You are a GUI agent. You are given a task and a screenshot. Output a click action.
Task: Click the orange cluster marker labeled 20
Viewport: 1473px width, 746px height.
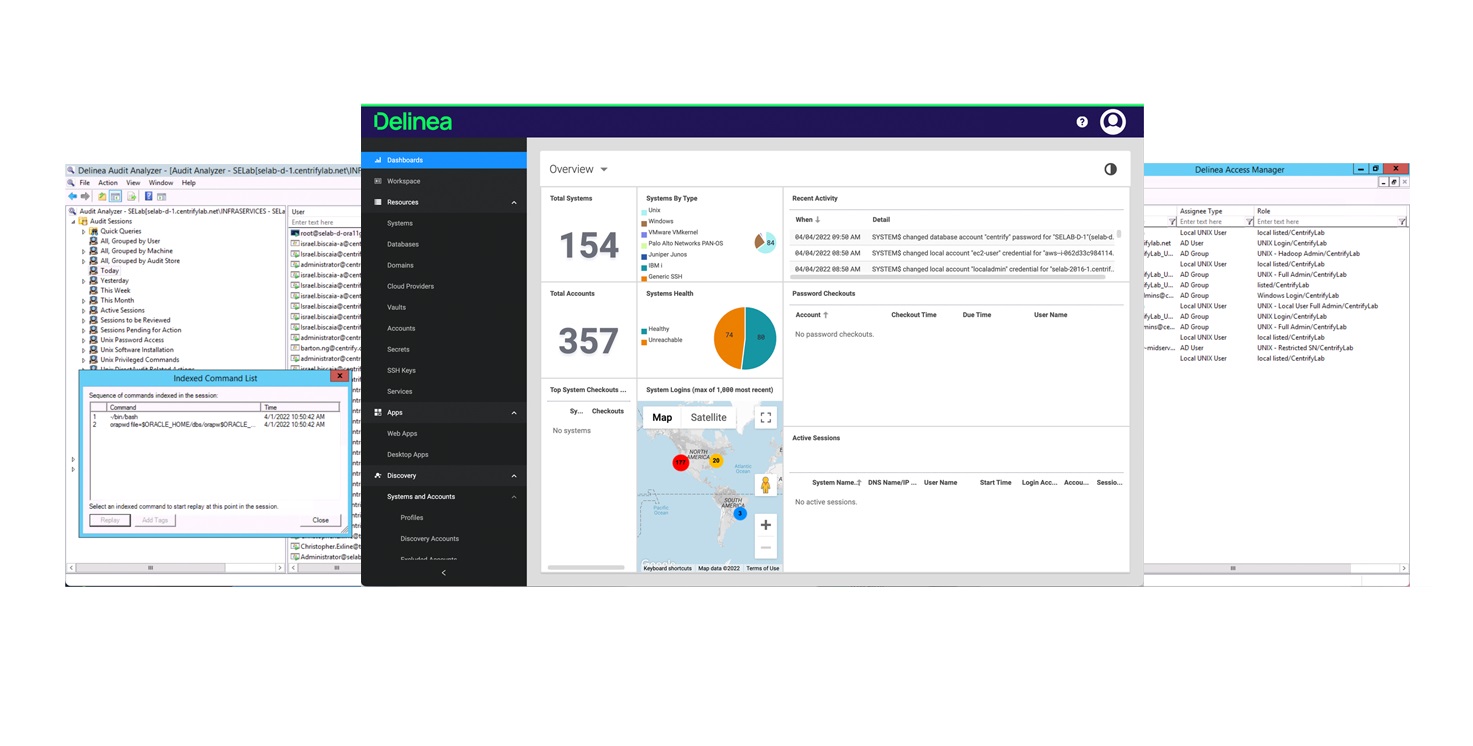click(716, 461)
